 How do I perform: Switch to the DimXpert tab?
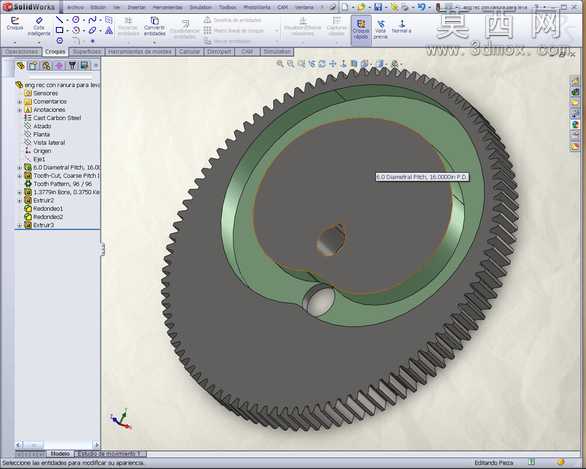point(219,52)
